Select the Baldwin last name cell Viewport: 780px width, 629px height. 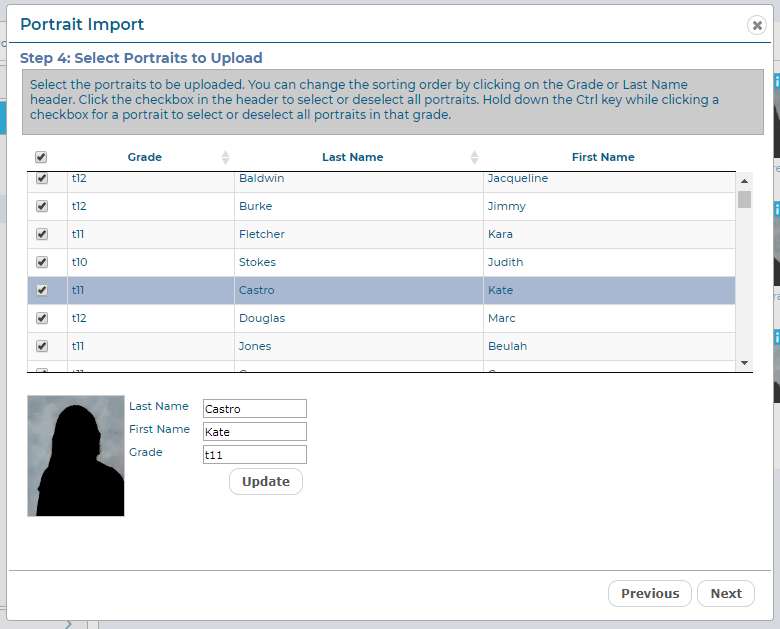[x=359, y=181]
